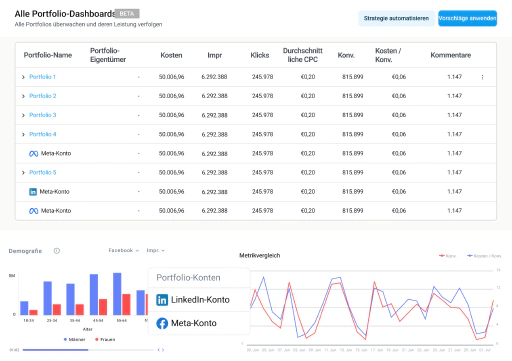Click the Demografie info icon
The image size is (512, 361).
click(57, 251)
